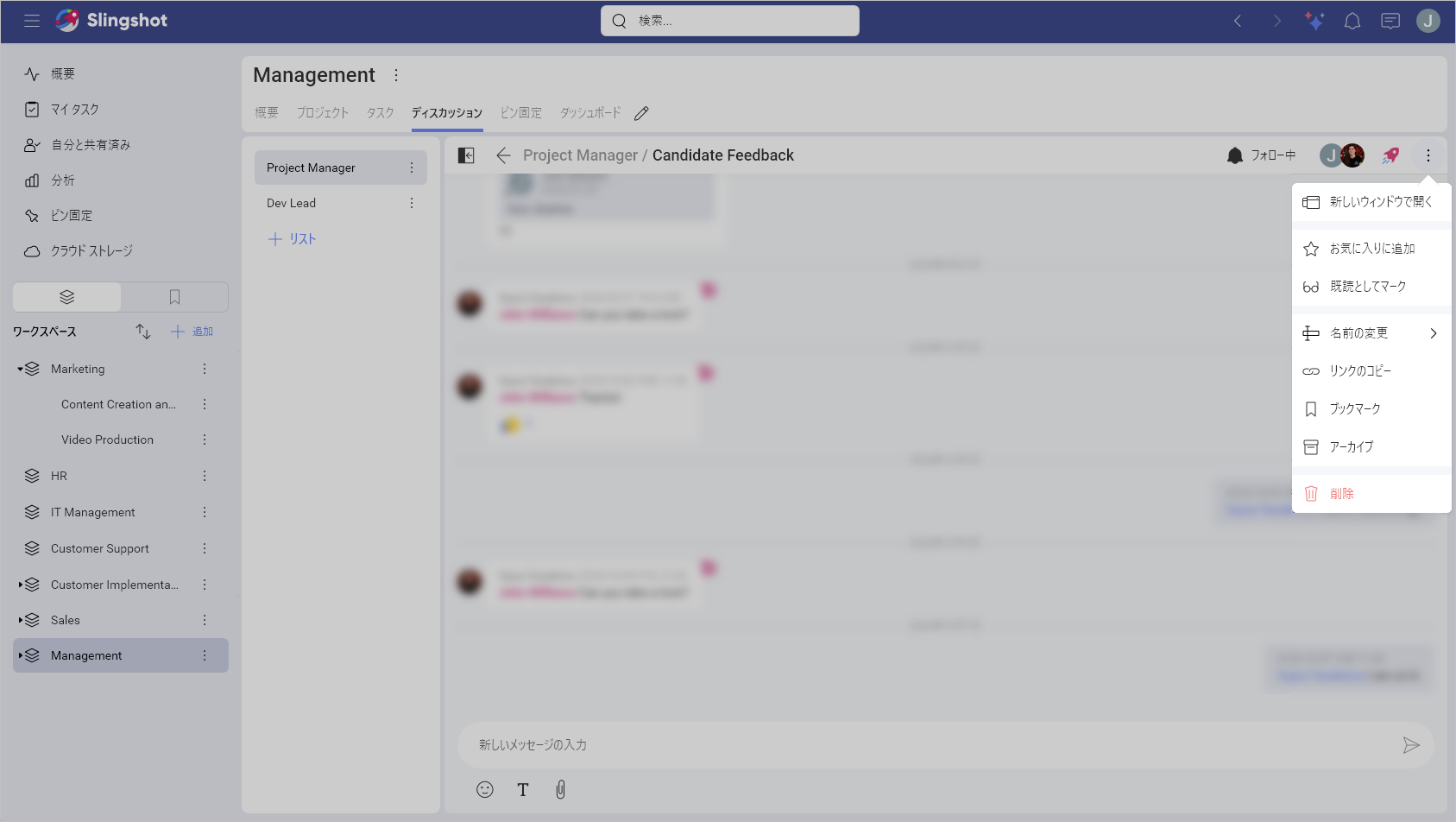This screenshot has height=822, width=1456.
Task: Click the send message arrow icon
Action: pyautogui.click(x=1411, y=745)
